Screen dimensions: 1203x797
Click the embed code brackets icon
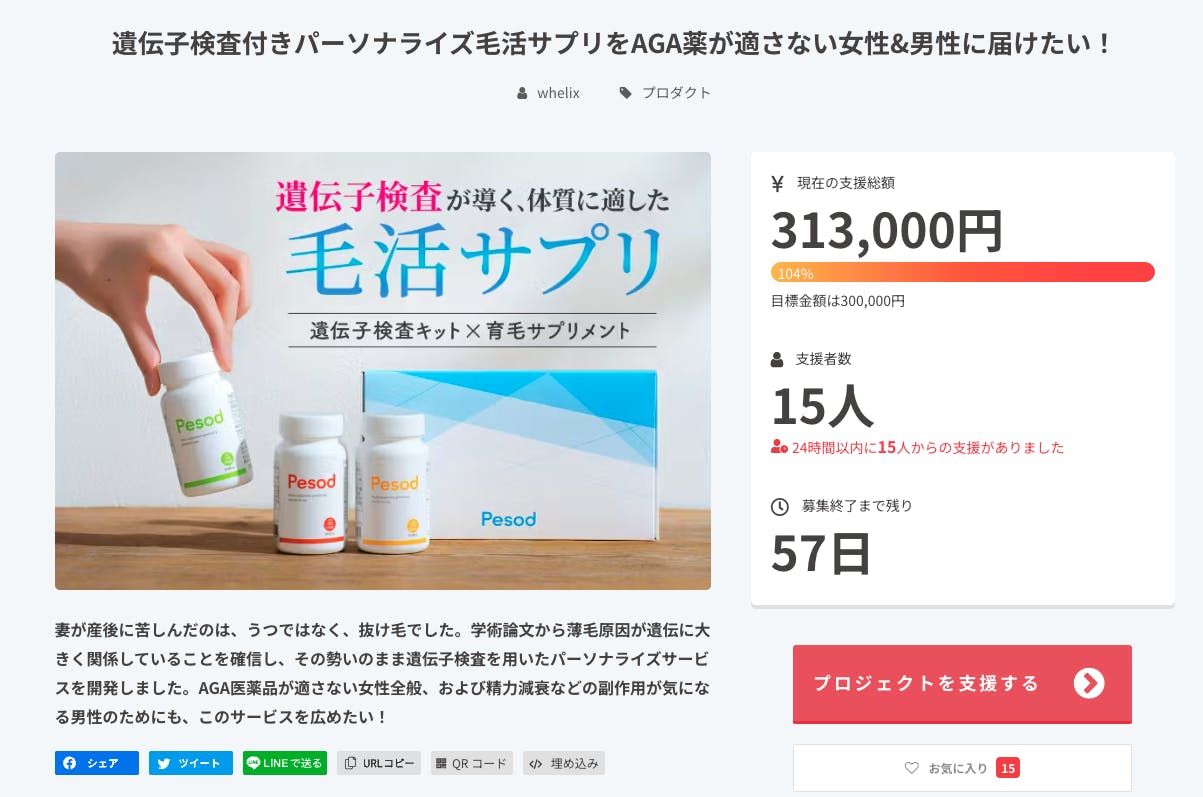pyautogui.click(x=536, y=764)
